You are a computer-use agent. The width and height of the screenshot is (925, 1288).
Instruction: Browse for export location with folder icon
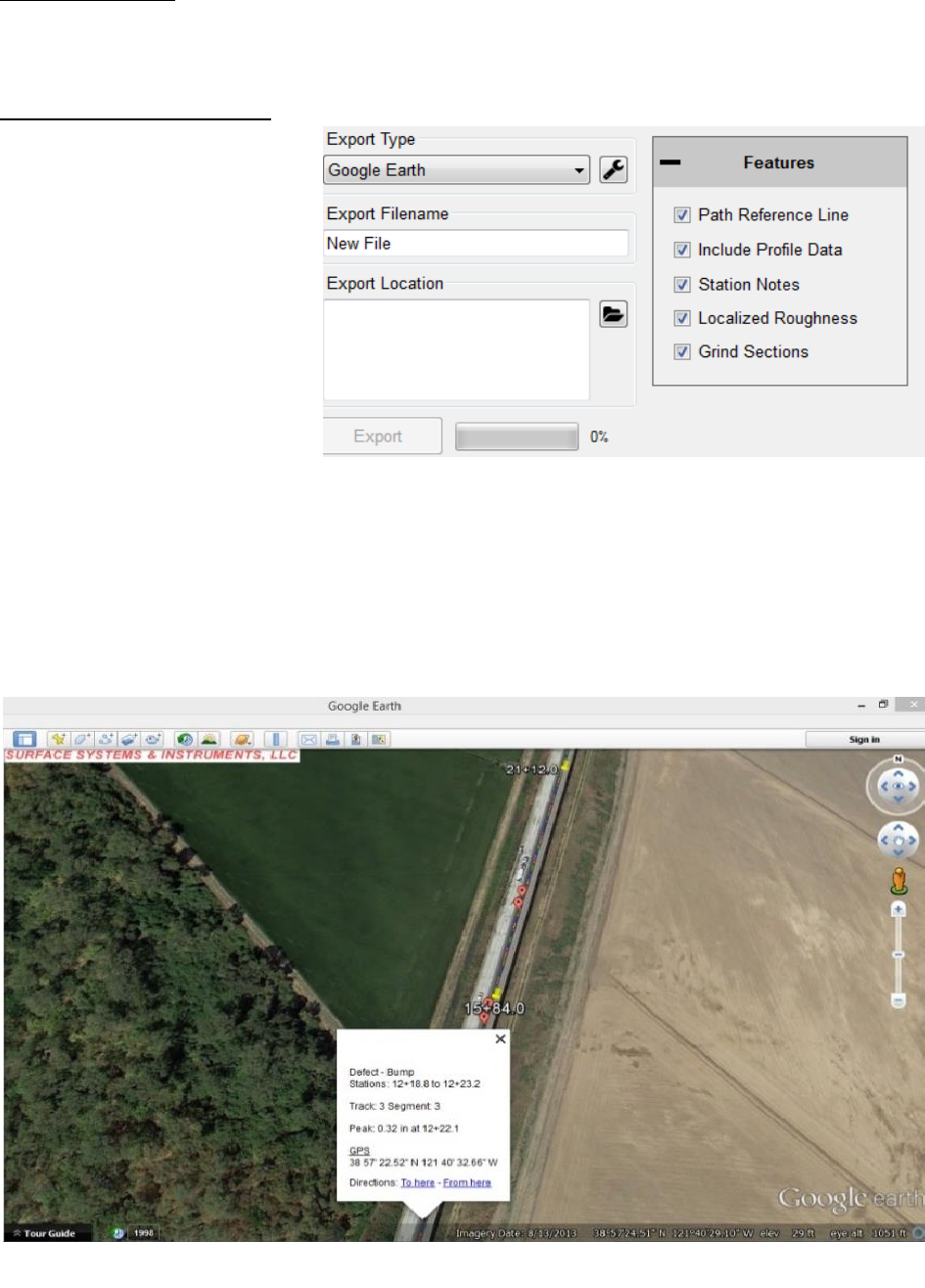pyautogui.click(x=613, y=314)
